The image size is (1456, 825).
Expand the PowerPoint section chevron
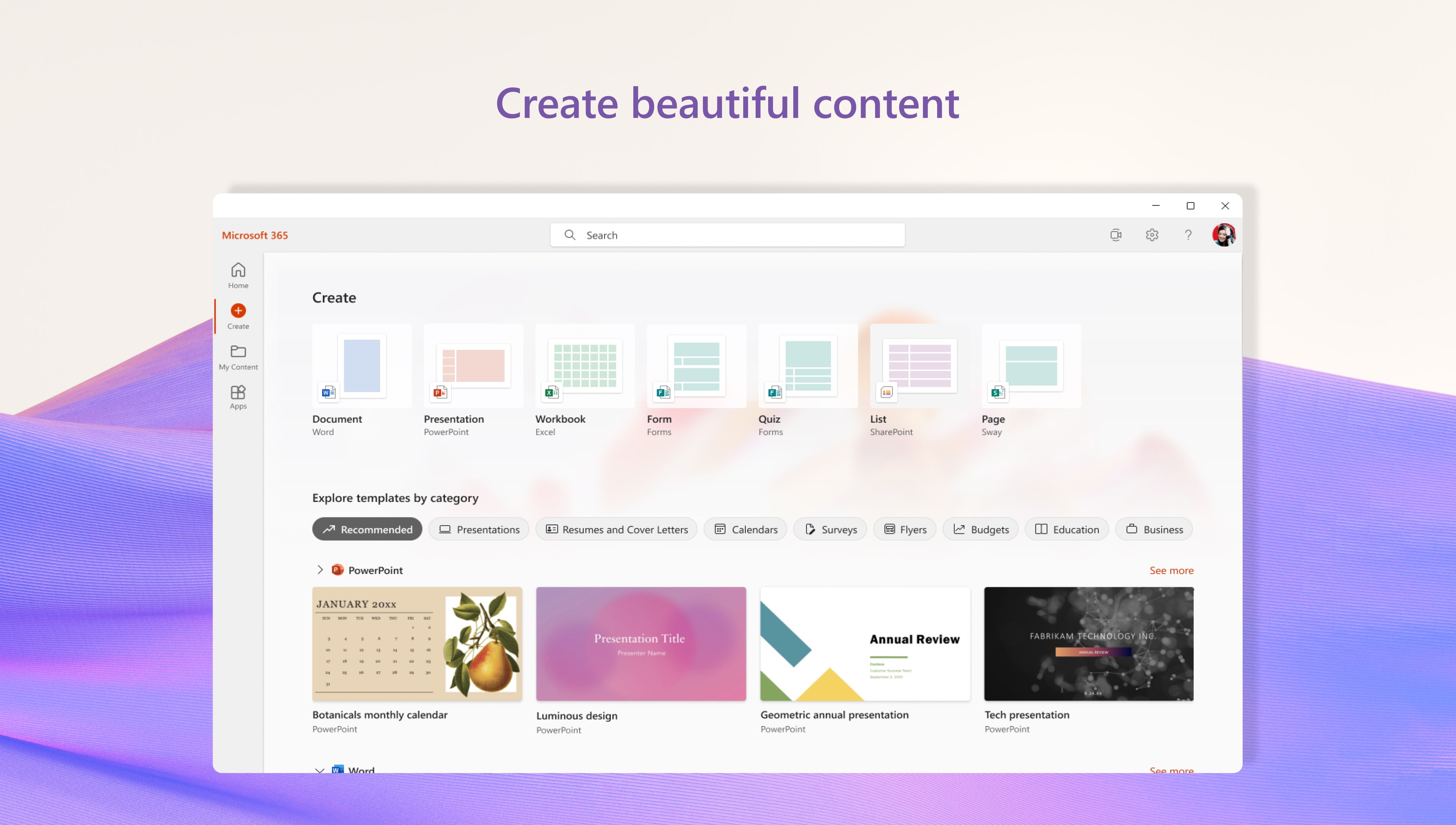(320, 569)
